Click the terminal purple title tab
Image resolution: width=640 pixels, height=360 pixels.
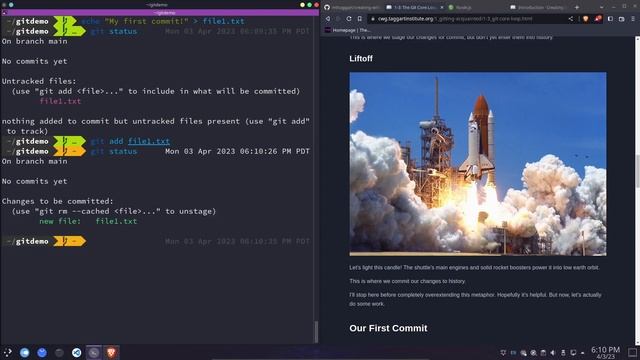tap(160, 13)
